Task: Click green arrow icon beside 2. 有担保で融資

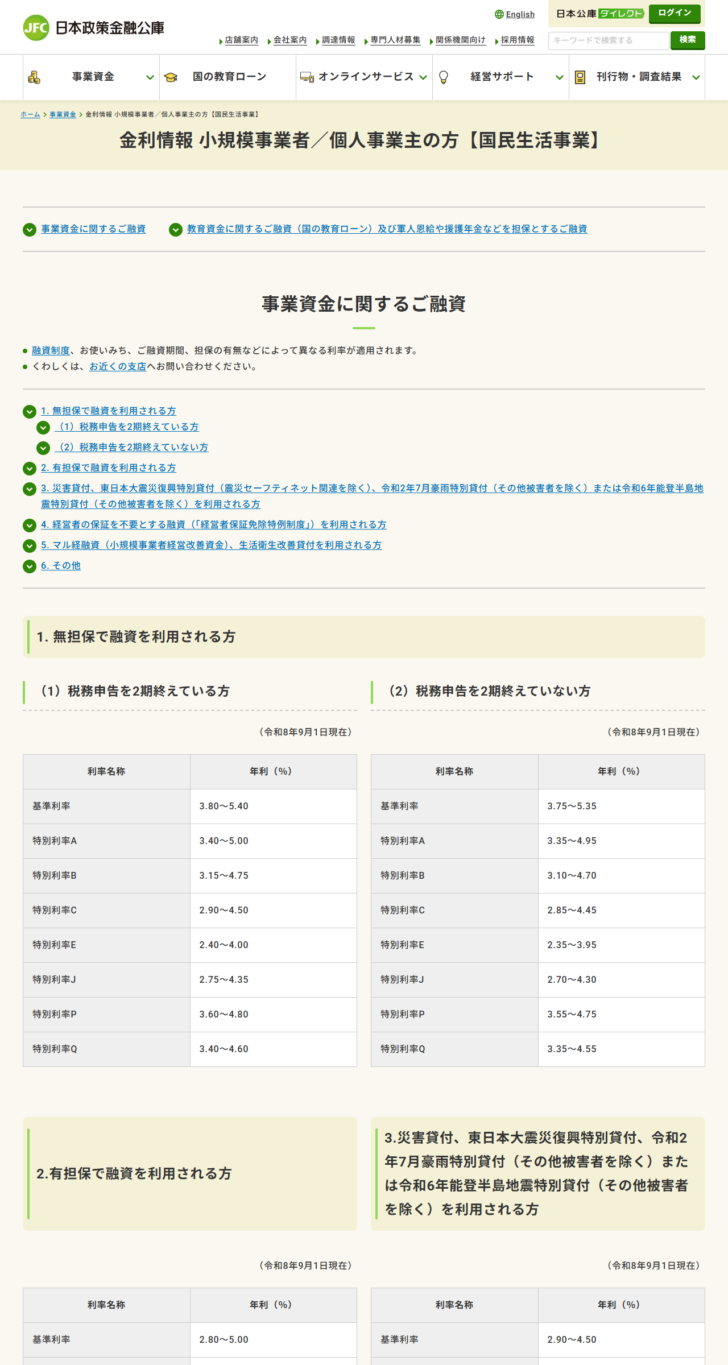Action: pos(29,468)
